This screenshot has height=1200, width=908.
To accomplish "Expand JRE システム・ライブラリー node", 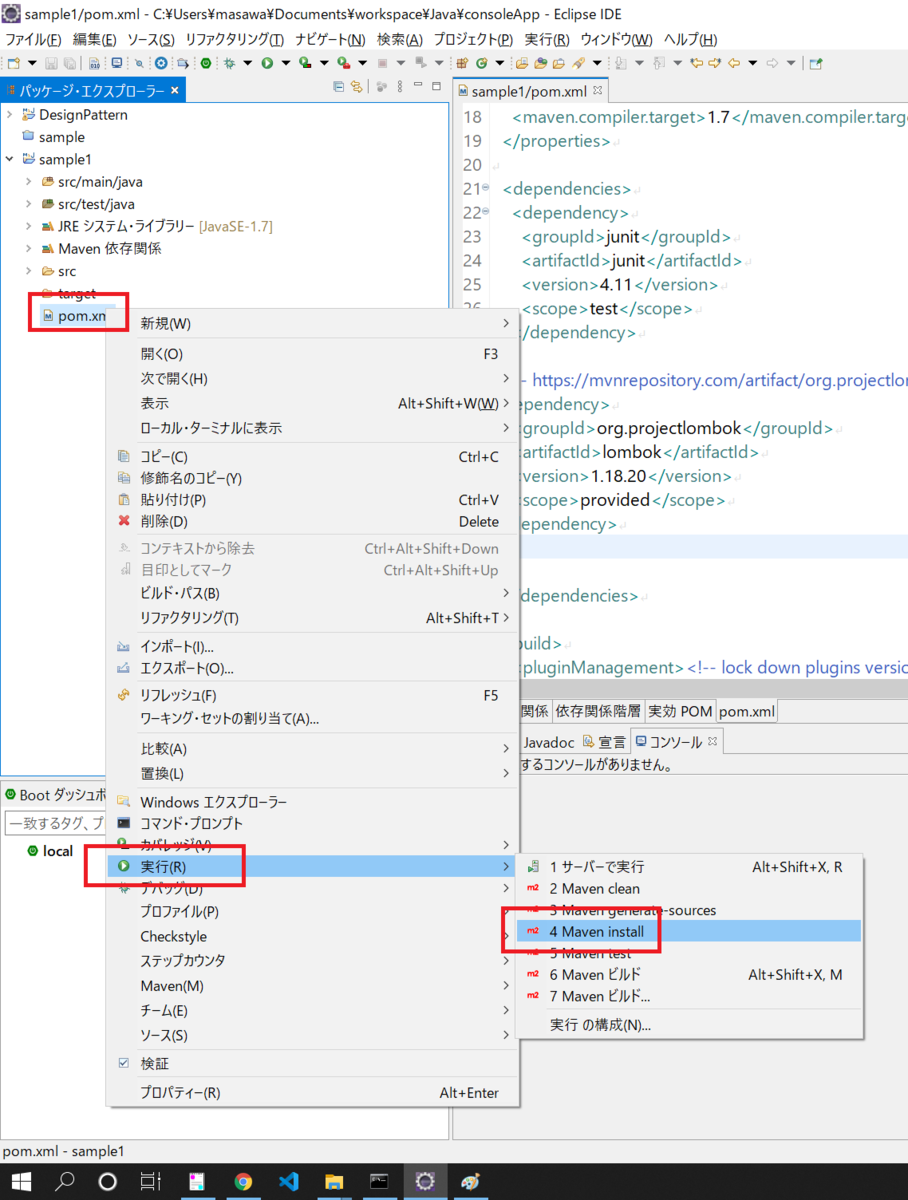I will pyautogui.click(x=28, y=226).
